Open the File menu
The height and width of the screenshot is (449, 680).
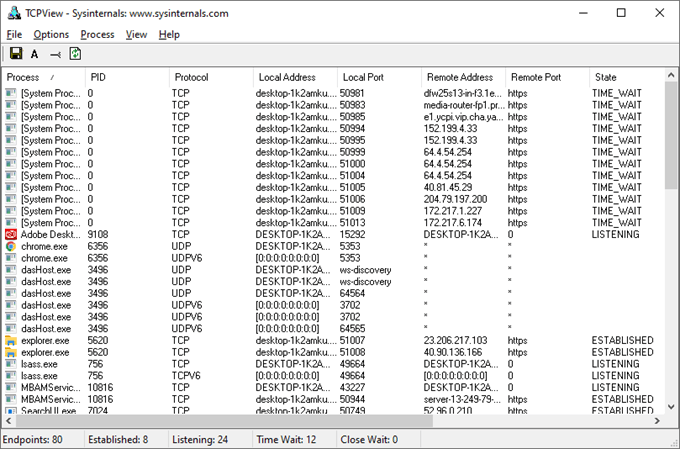tap(14, 34)
